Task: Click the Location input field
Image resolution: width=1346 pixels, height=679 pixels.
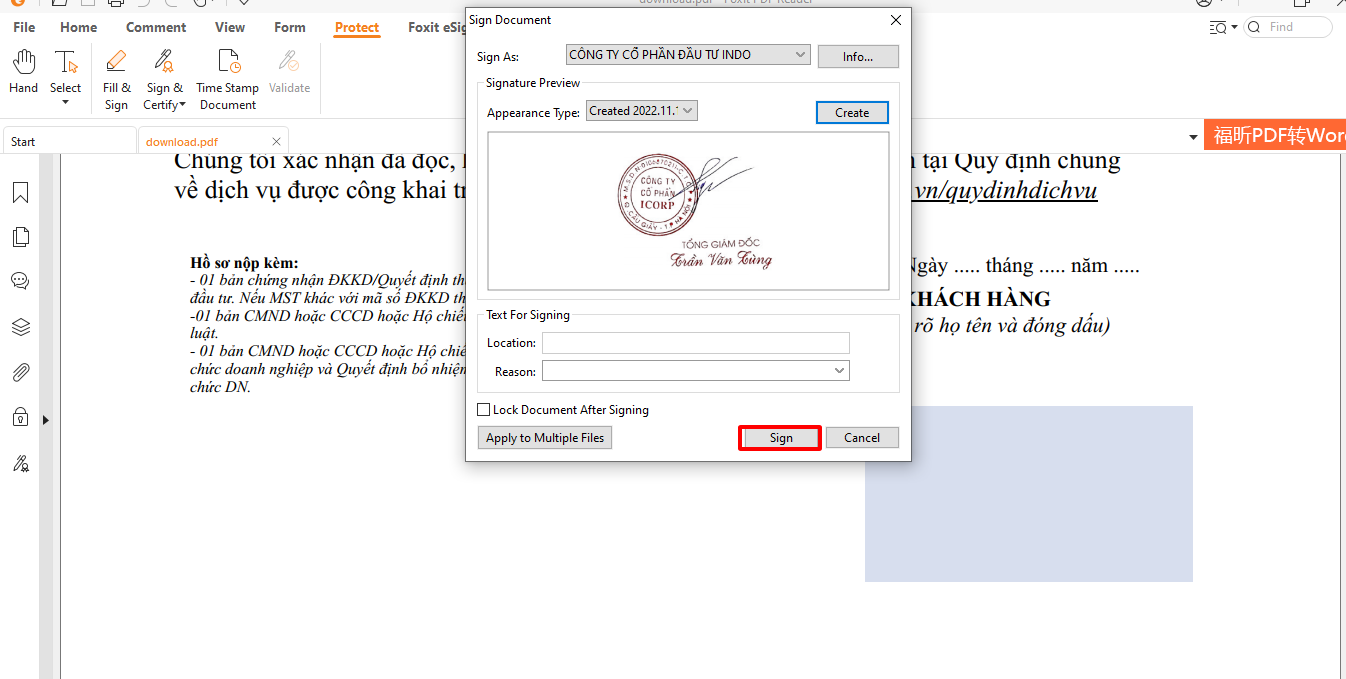Action: click(x=695, y=342)
